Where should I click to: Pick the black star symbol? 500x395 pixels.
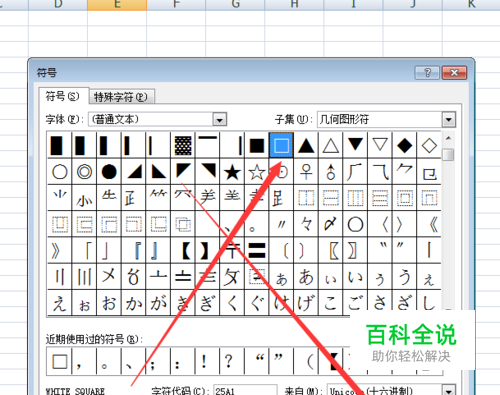pos(232,172)
